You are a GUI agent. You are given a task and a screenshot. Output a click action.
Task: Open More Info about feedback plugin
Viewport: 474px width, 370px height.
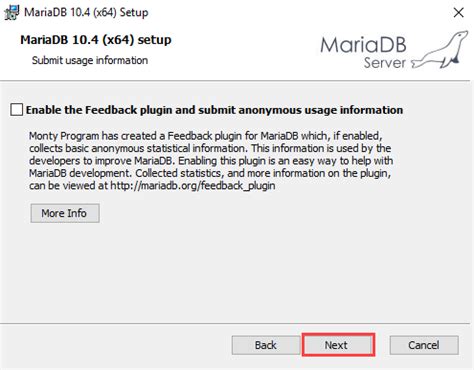coord(65,213)
